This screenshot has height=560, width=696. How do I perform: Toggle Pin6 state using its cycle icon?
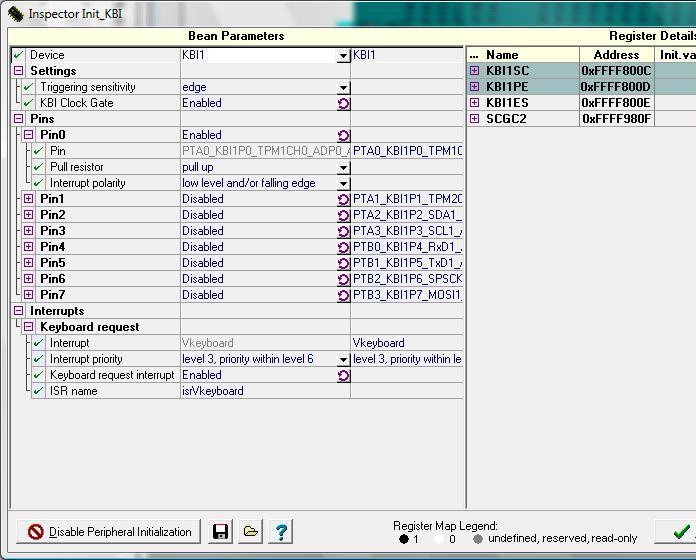click(343, 279)
